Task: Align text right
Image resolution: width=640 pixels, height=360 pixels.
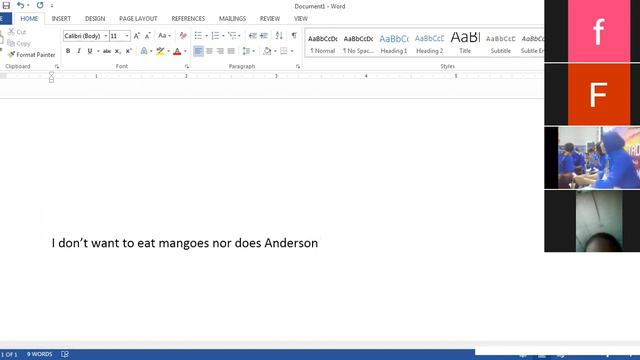Action: pyautogui.click(x=220, y=51)
